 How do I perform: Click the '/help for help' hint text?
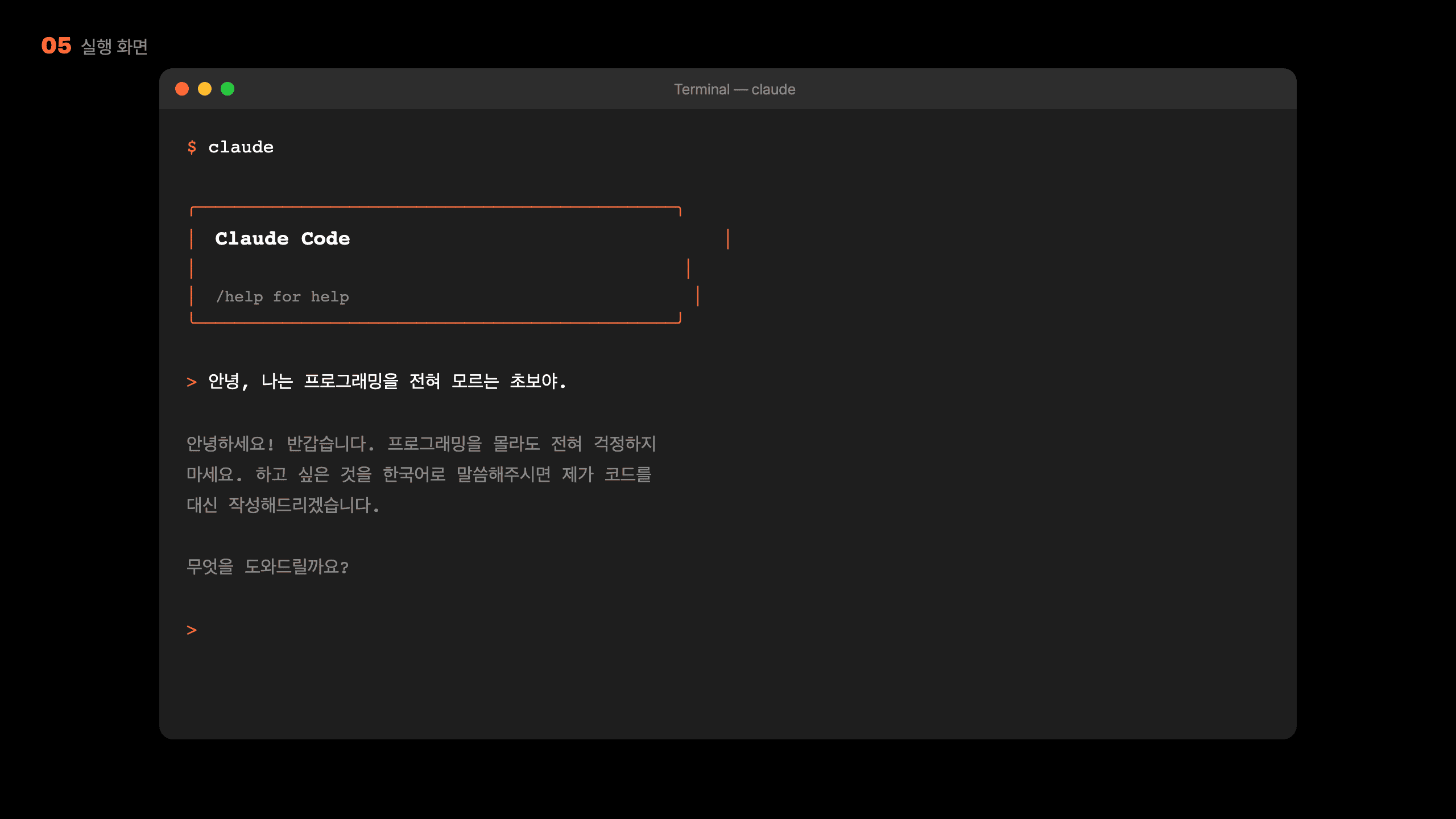[283, 297]
